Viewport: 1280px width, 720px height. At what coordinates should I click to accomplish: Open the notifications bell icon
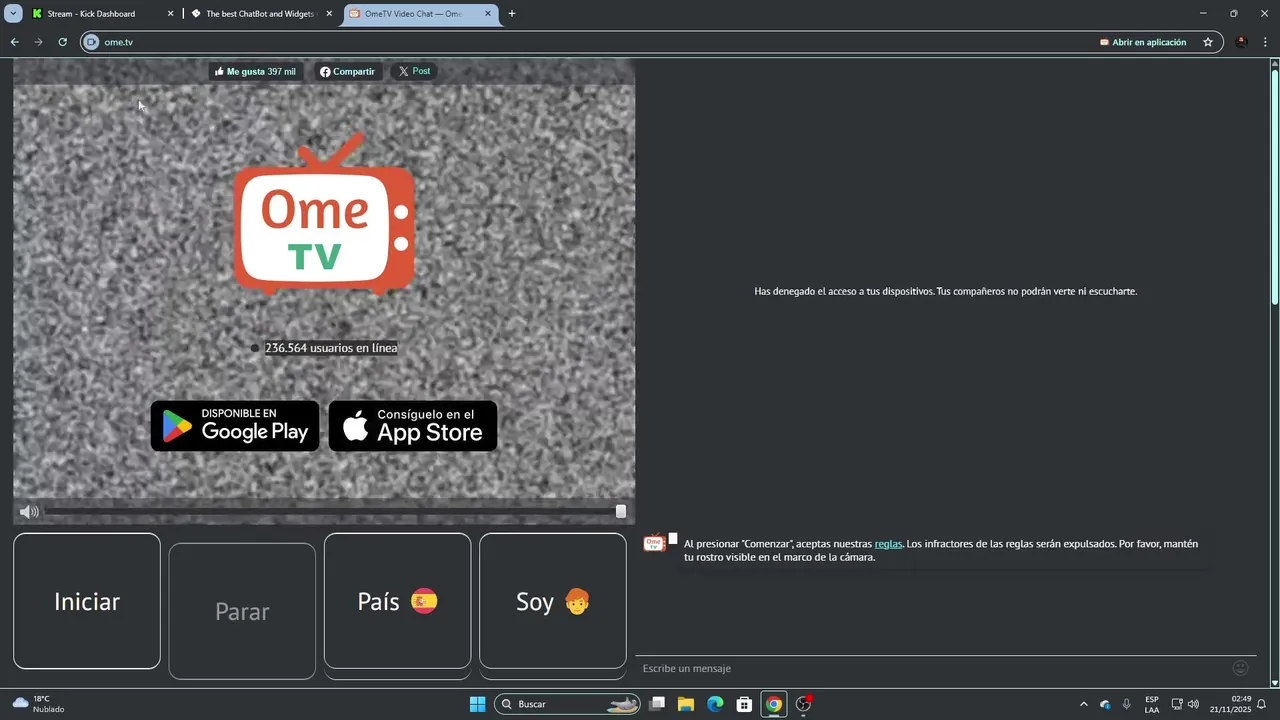pyautogui.click(x=1262, y=704)
